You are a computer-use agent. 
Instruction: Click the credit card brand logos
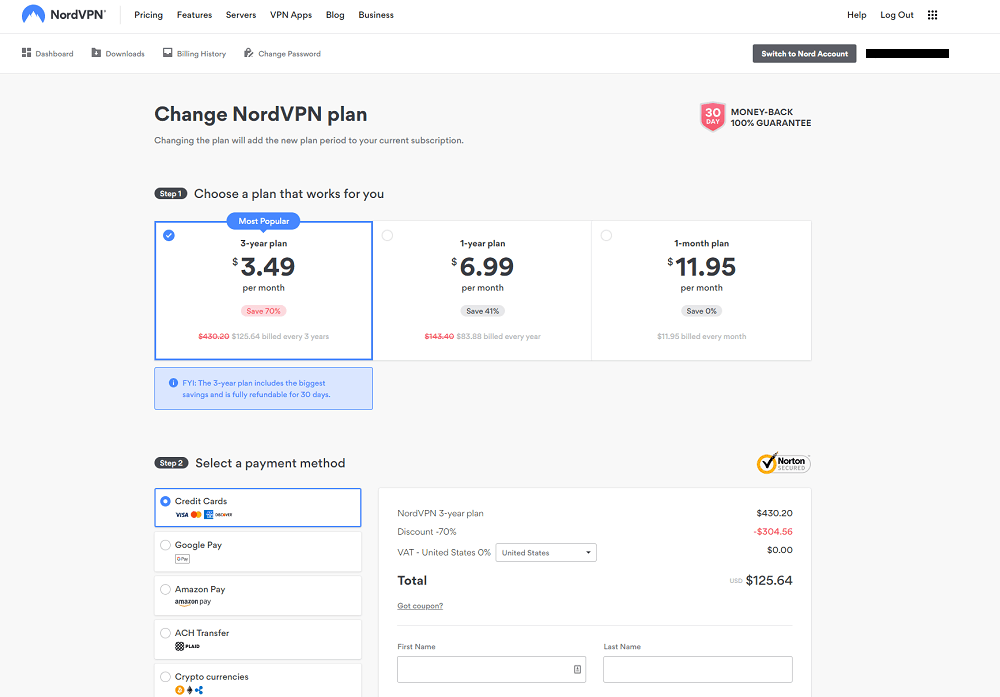pyautogui.click(x=203, y=515)
